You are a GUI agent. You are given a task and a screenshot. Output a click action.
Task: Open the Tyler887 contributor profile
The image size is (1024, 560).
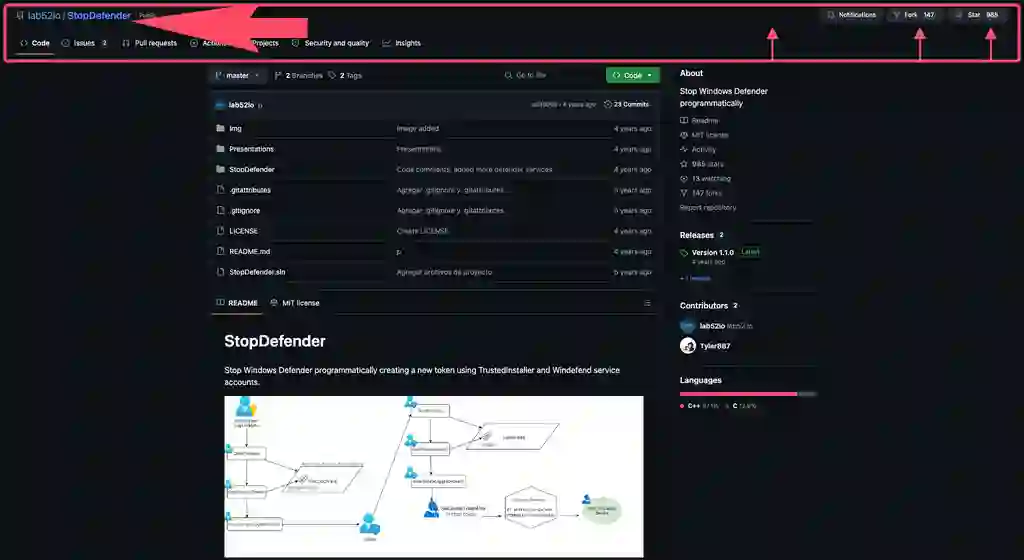point(715,346)
